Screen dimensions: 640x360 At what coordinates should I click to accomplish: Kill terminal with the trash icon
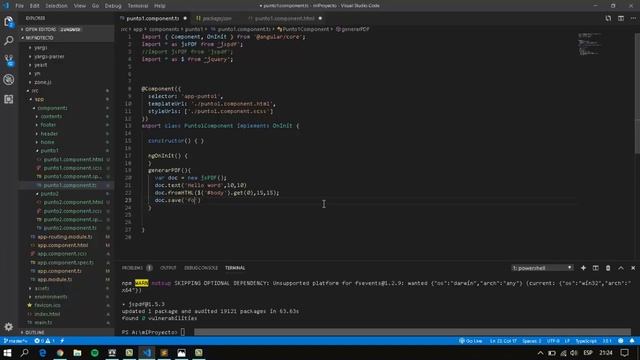click(x=608, y=268)
